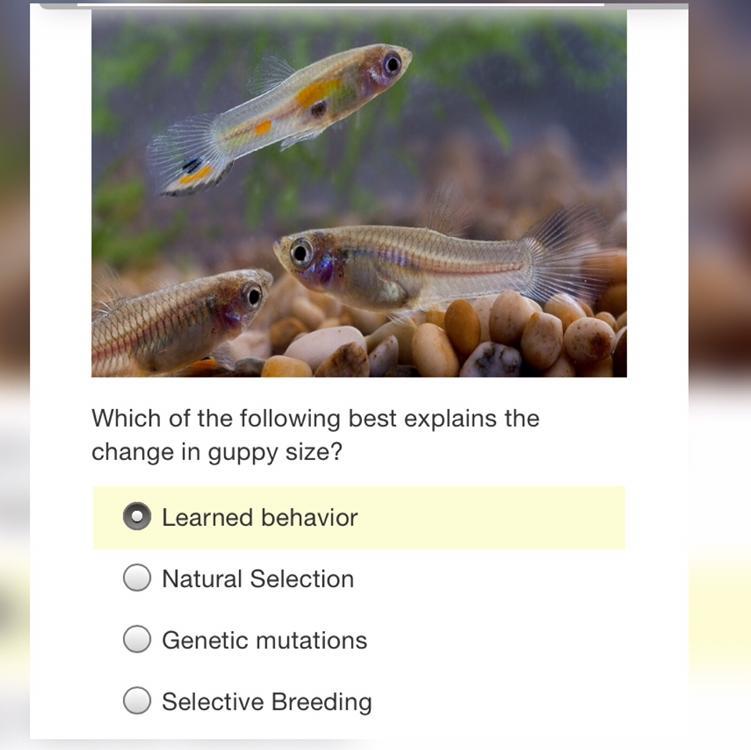Click the 'Learned behavior' answer label
751x750 pixels.
click(x=259, y=517)
